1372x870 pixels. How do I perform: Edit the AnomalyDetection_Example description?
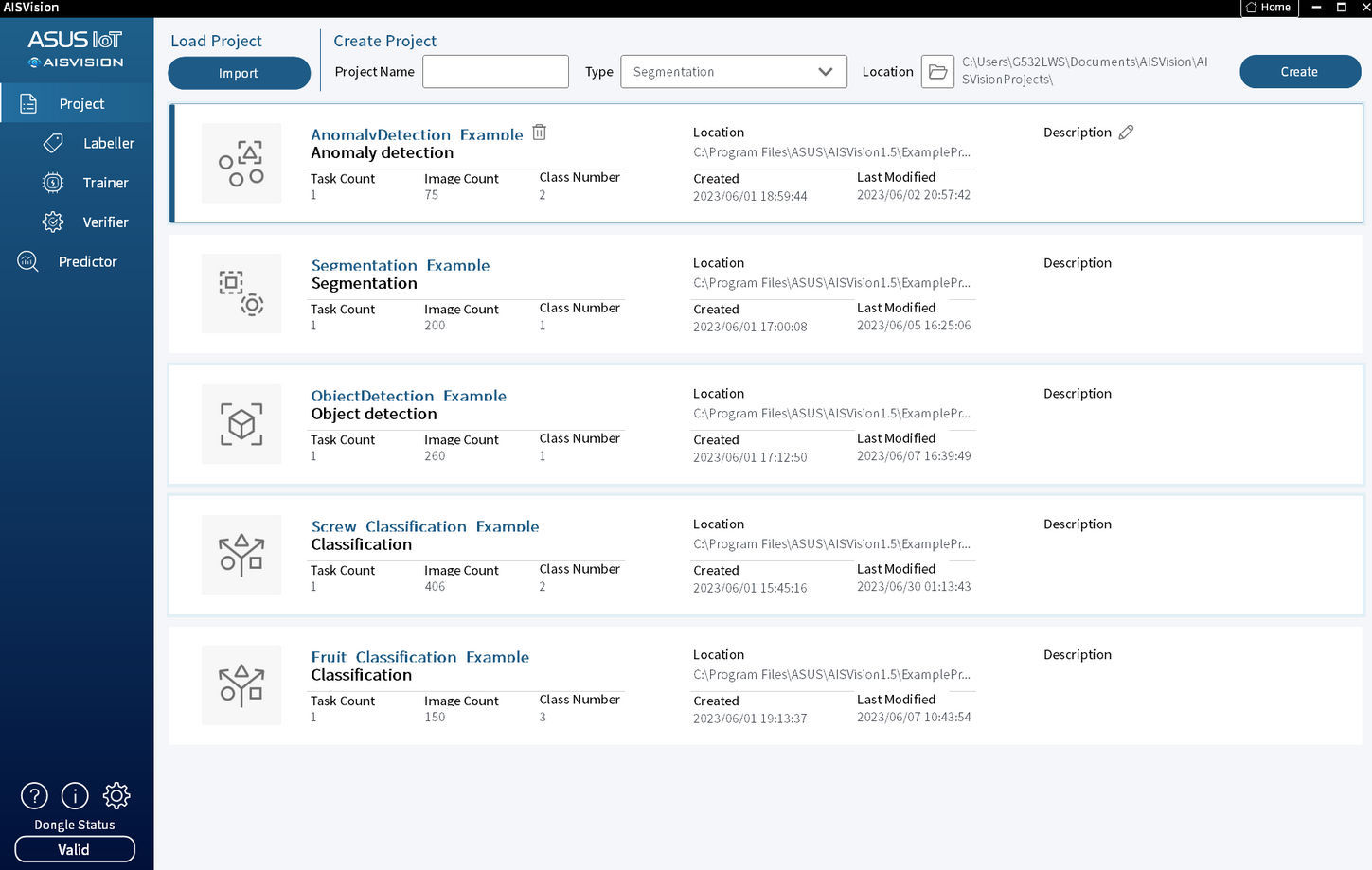pos(1126,132)
